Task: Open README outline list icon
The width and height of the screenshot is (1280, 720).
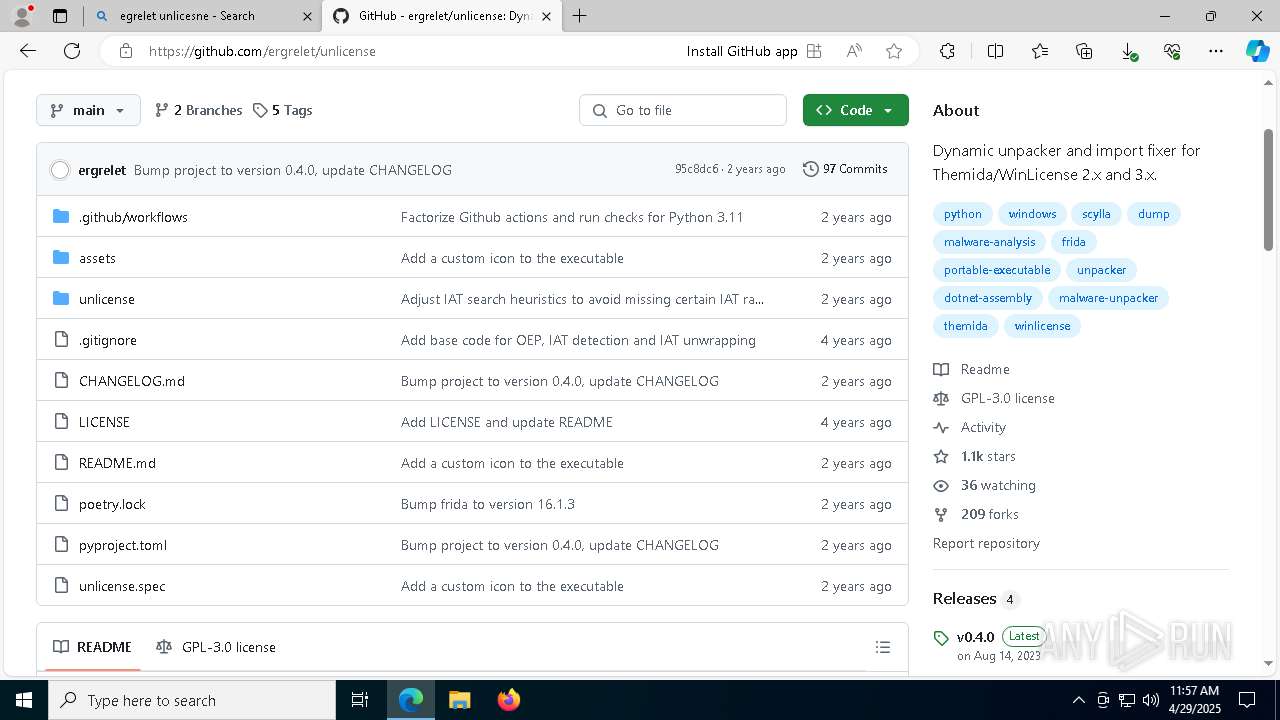Action: tap(883, 647)
